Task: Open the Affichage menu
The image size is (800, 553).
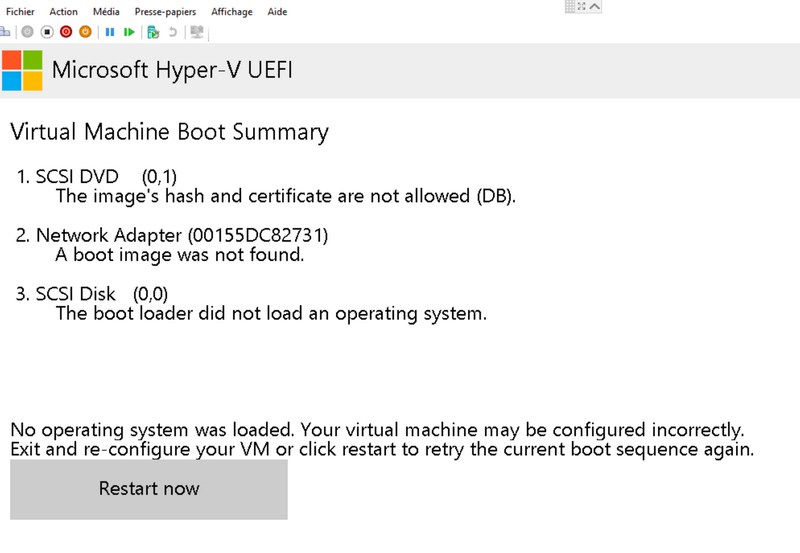Action: pyautogui.click(x=231, y=12)
